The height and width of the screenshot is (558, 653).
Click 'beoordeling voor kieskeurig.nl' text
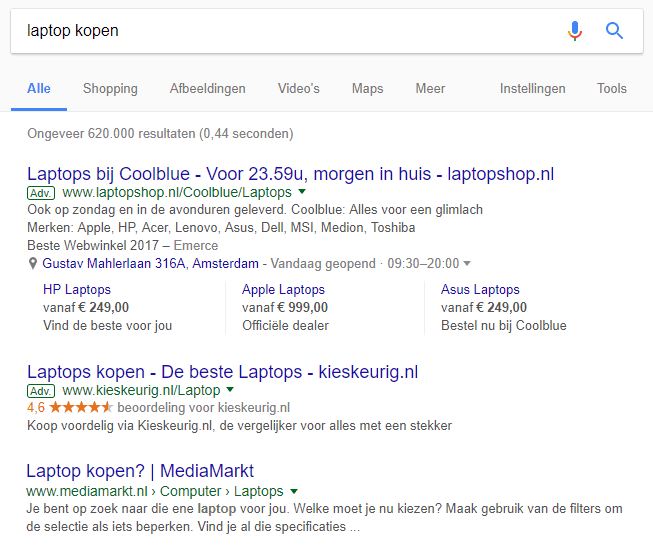[x=204, y=407]
